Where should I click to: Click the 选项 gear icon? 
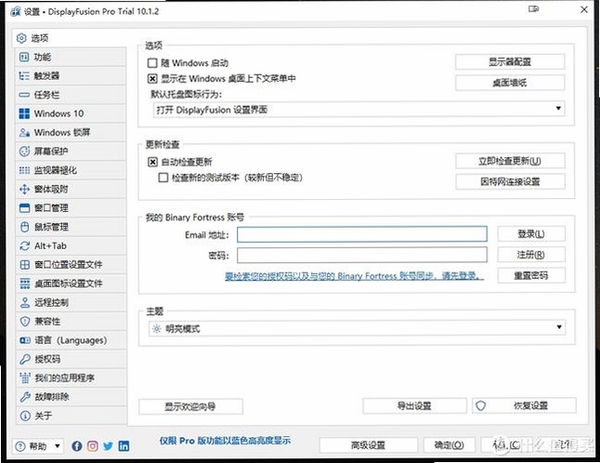21,38
